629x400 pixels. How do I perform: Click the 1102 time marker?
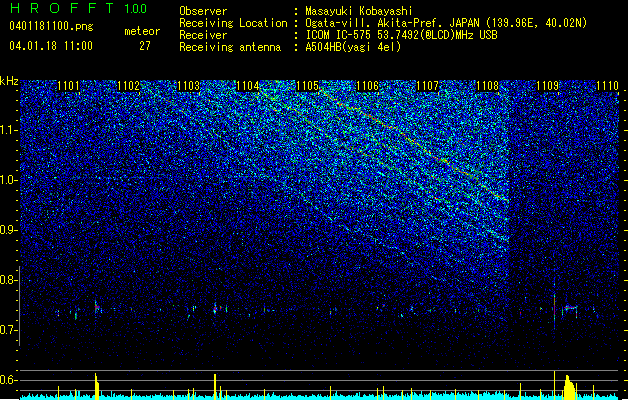pyautogui.click(x=128, y=86)
